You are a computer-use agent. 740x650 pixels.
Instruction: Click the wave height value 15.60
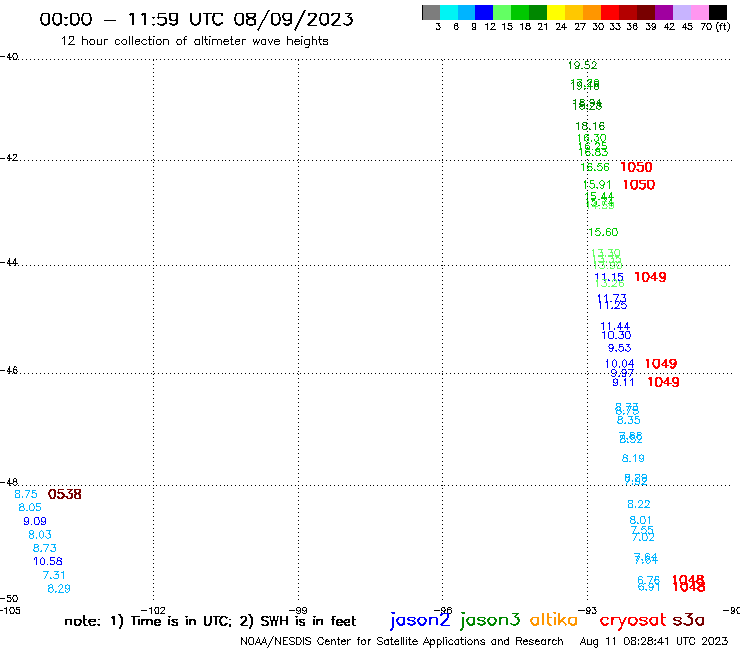point(603,232)
